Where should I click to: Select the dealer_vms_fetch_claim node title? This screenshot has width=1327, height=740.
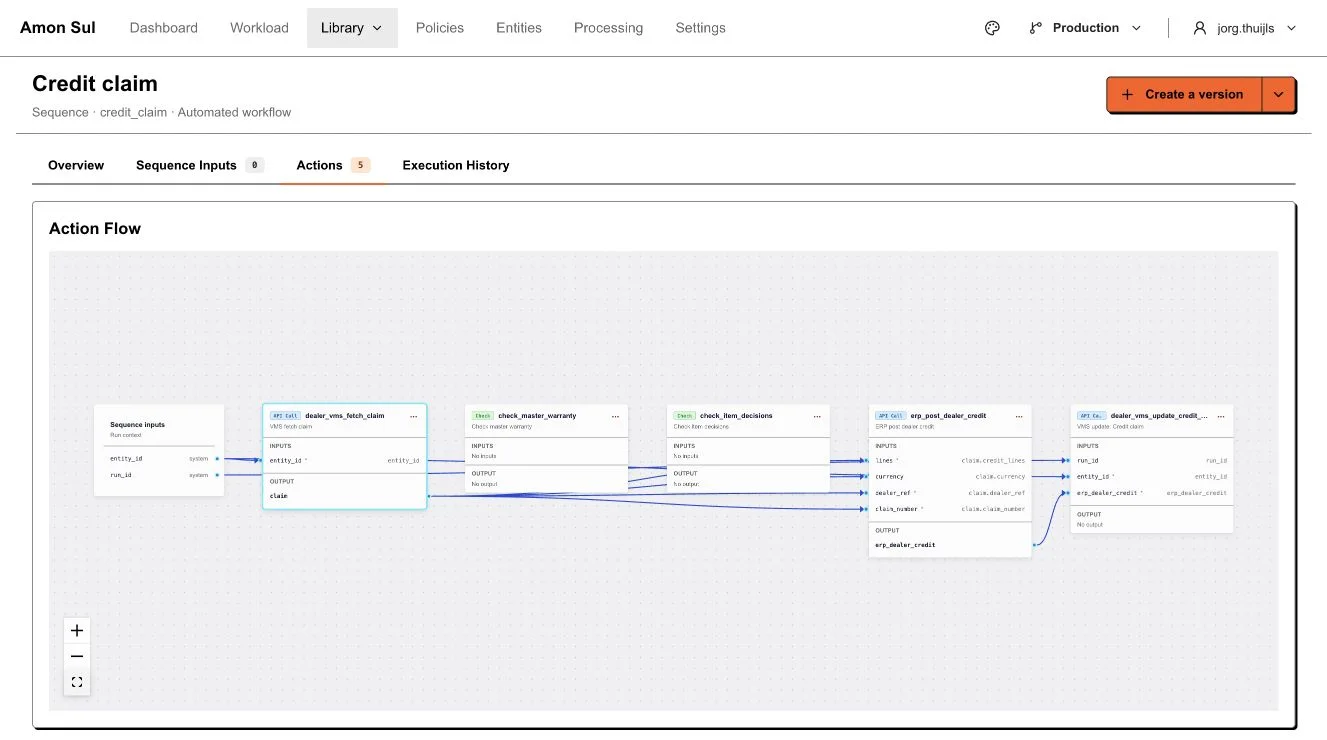coord(345,416)
